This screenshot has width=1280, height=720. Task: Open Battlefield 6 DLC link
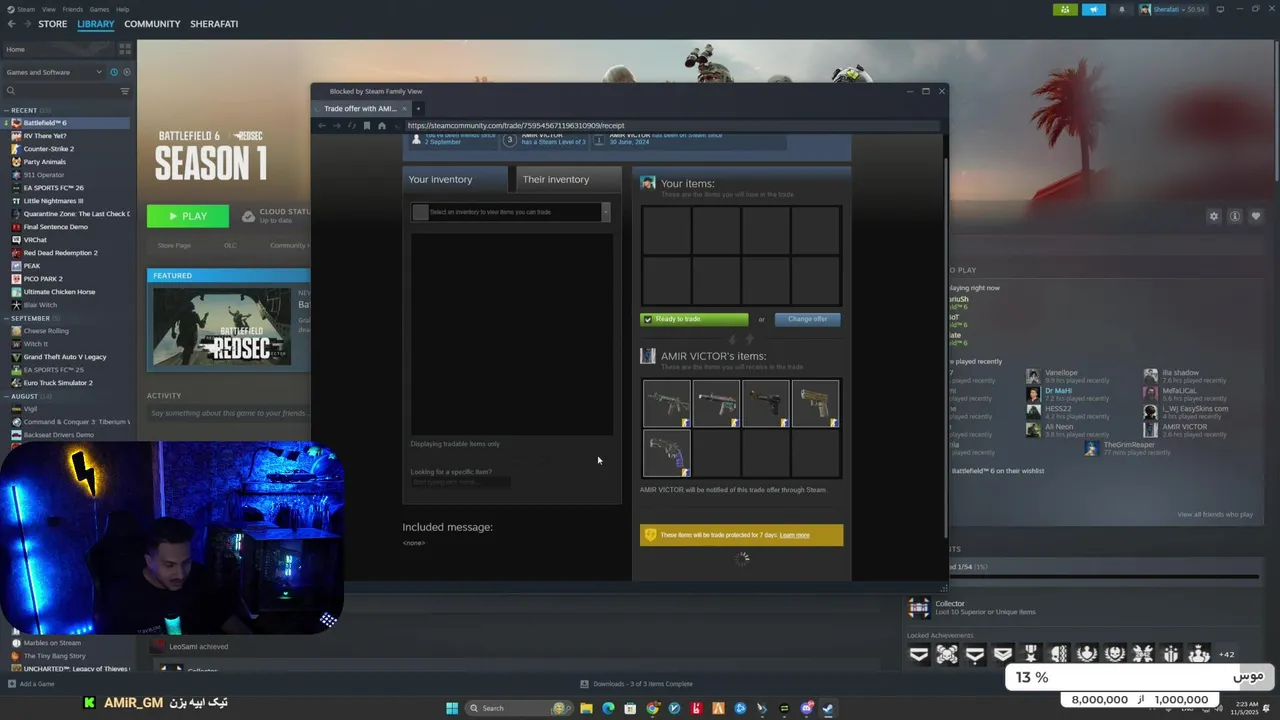230,245
